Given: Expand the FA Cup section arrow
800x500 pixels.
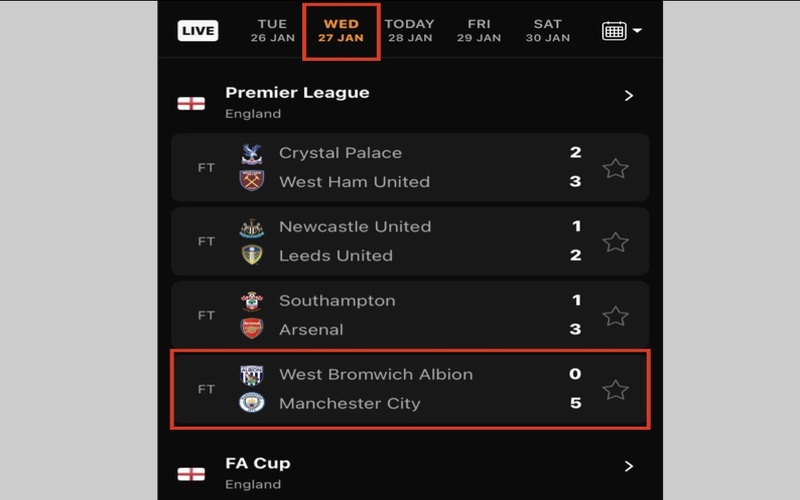Looking at the screenshot, I should [x=629, y=466].
